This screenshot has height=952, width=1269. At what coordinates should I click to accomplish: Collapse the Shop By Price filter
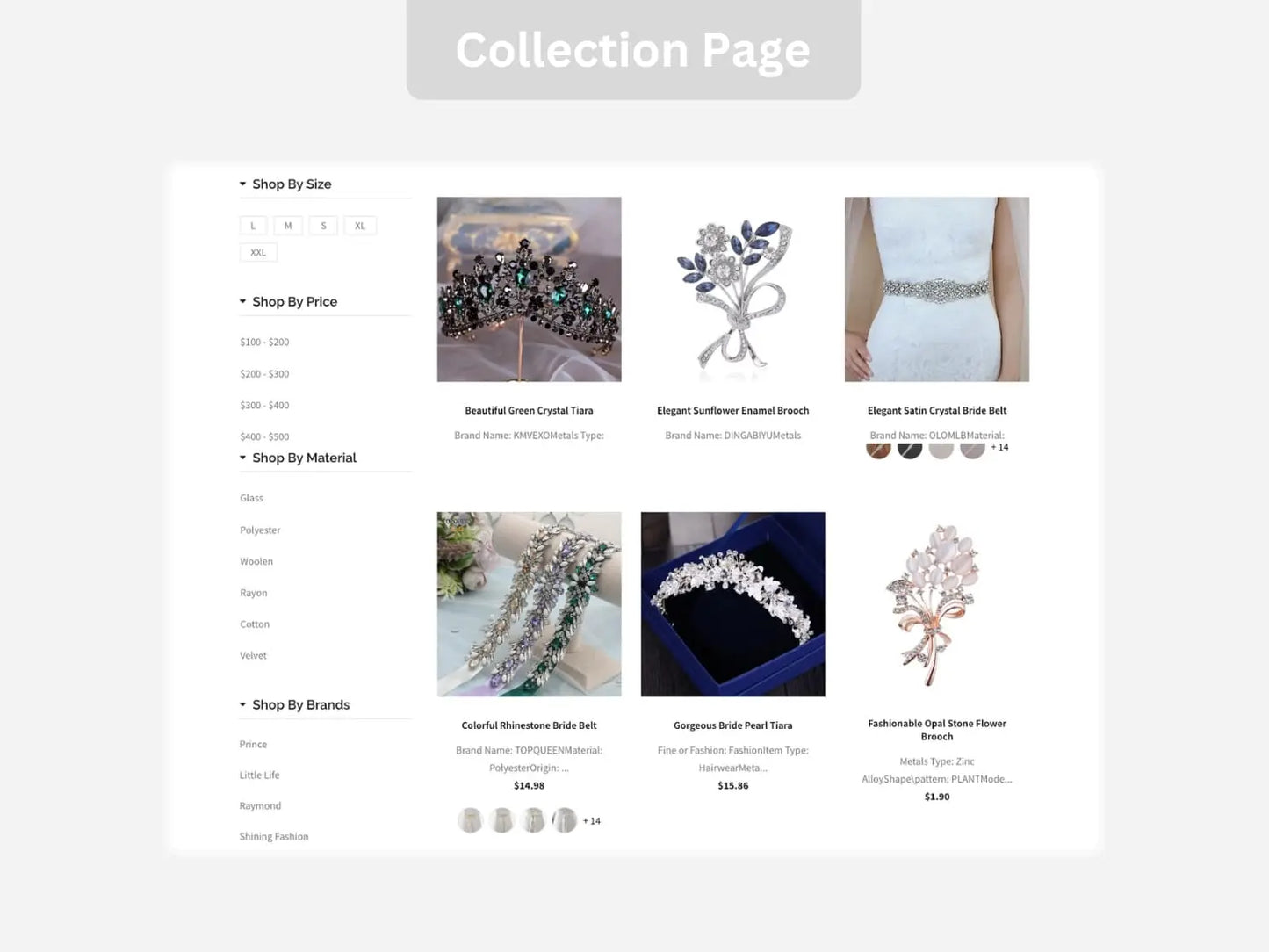tap(288, 301)
